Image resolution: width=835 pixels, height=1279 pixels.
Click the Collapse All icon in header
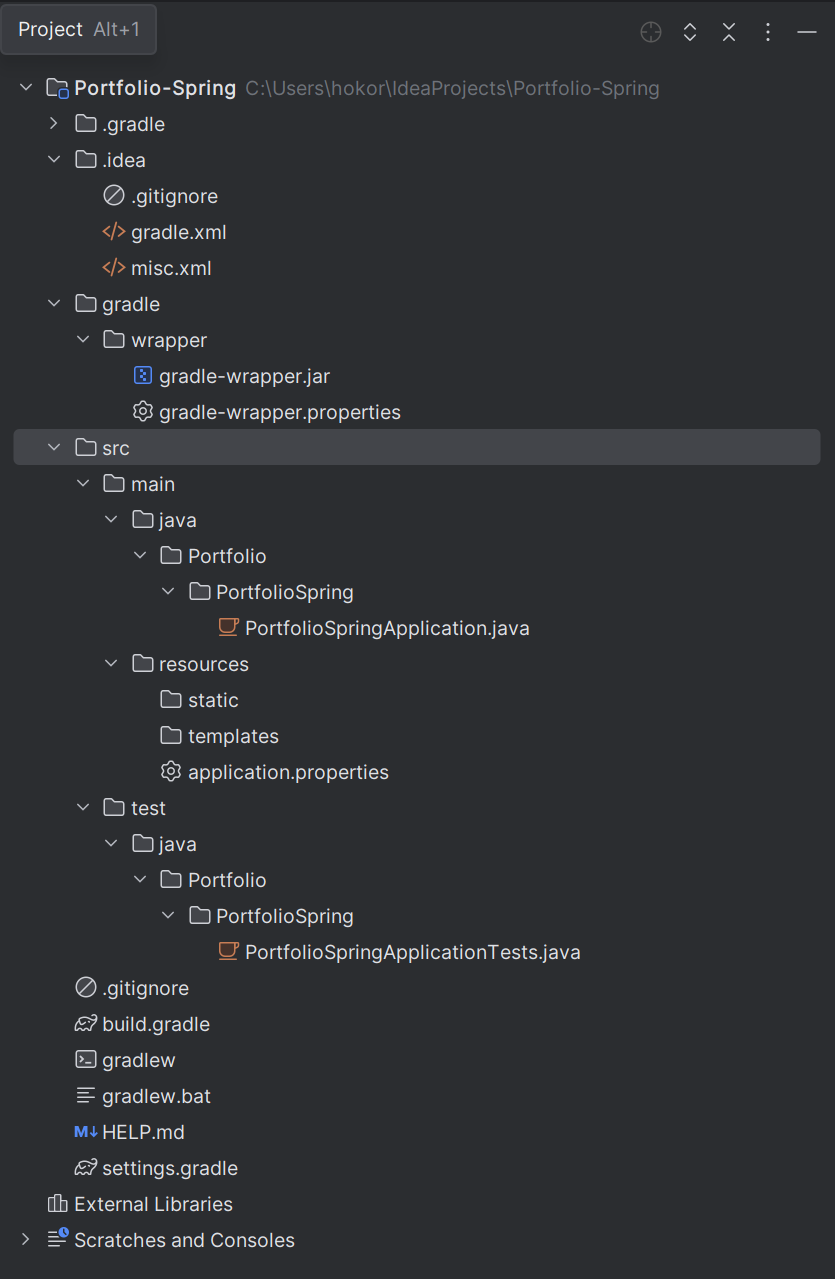tap(729, 32)
